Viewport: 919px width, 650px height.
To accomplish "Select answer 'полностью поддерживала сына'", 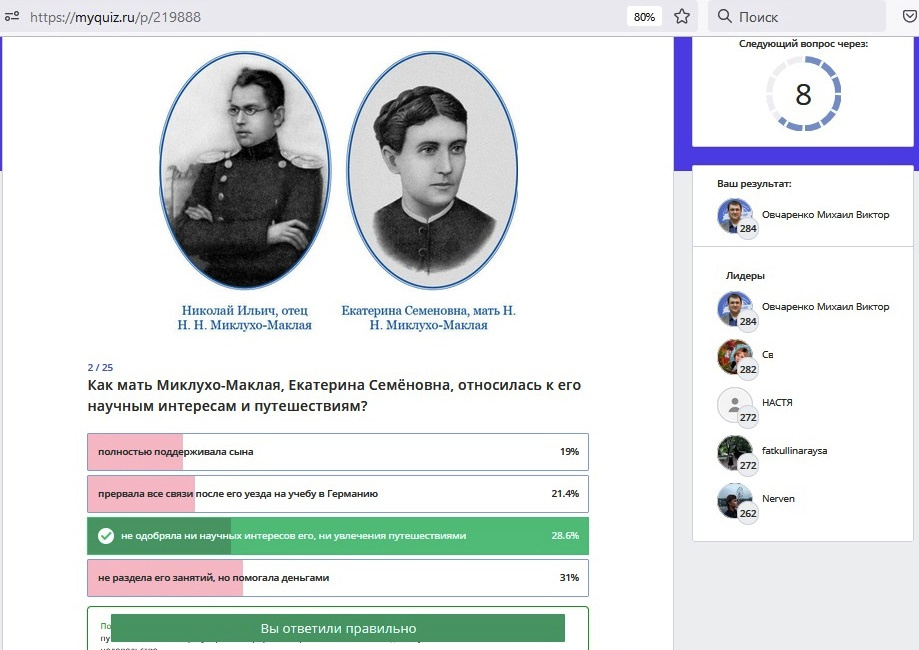I will 337,452.
